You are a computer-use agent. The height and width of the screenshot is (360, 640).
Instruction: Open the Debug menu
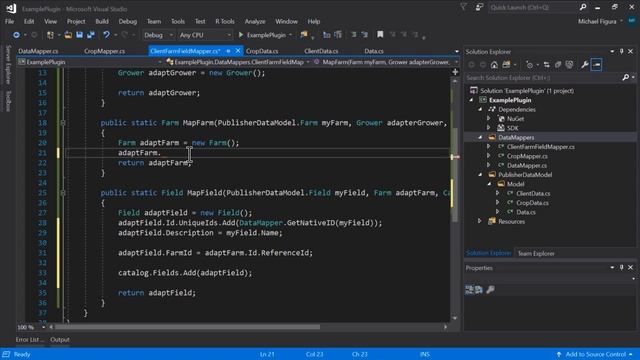coord(128,21)
